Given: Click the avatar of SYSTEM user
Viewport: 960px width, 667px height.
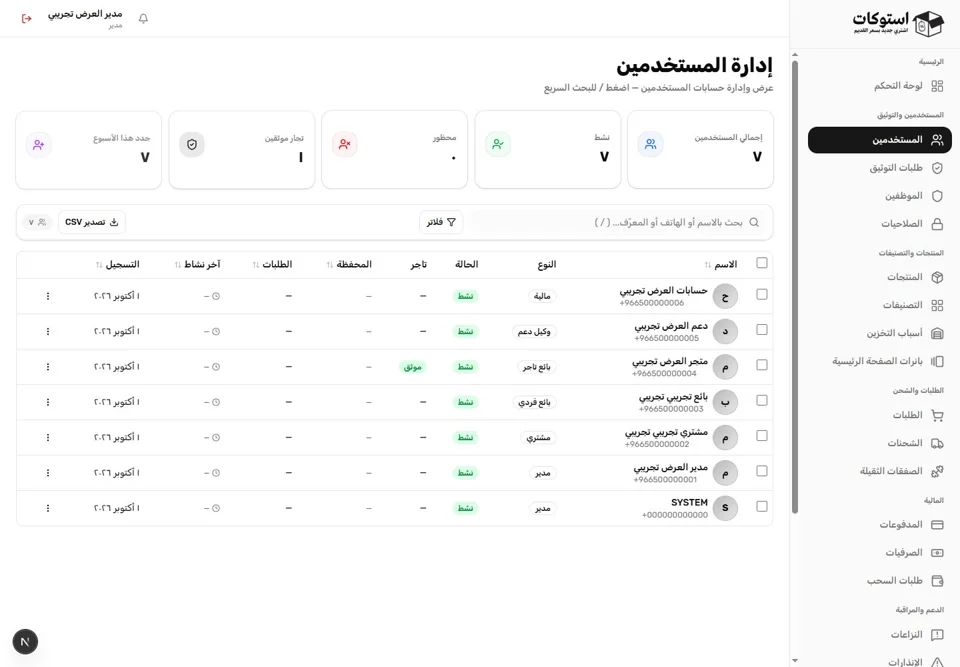Looking at the screenshot, I should [725, 508].
